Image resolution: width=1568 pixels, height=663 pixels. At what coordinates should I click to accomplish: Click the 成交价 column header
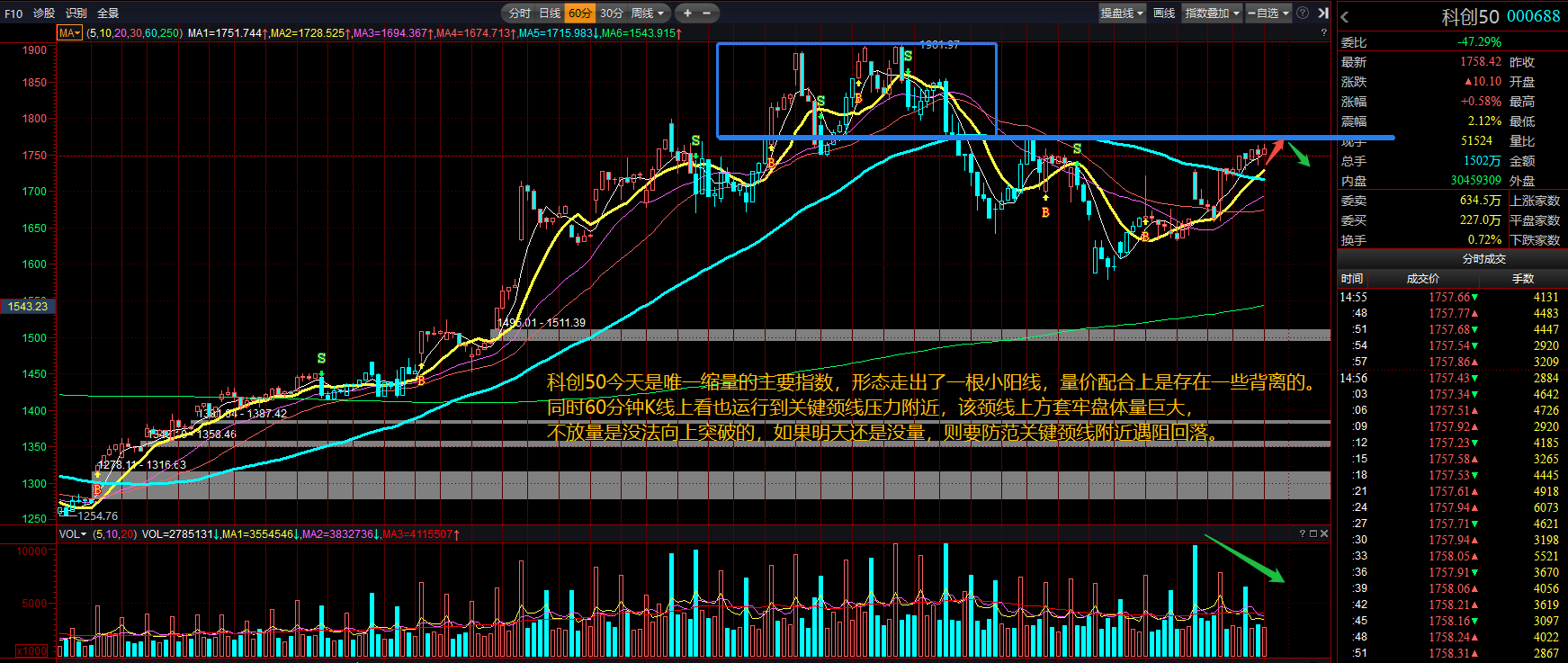tap(1423, 279)
